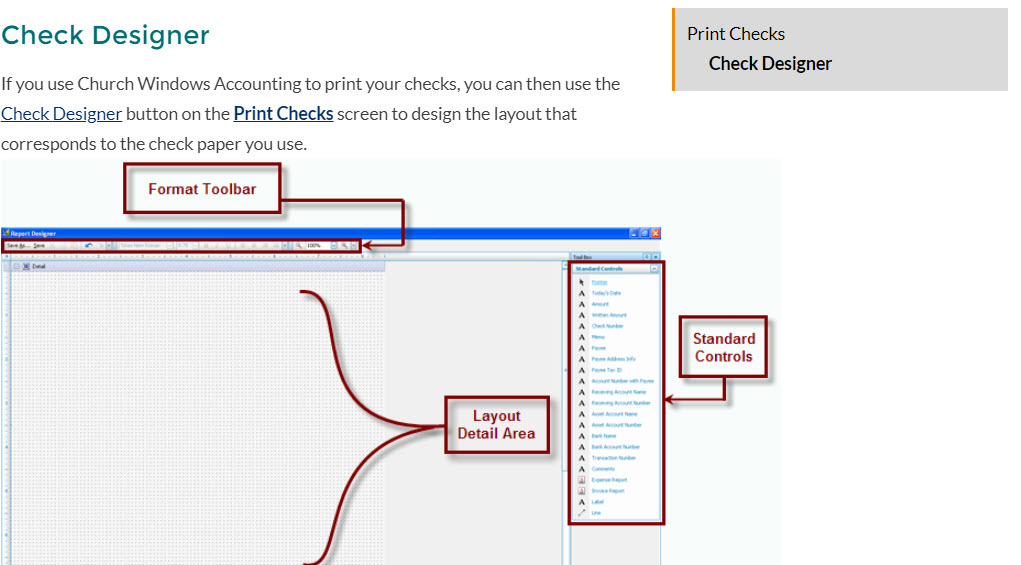This screenshot has height=565, width=1021.
Task: Open Print Checks in the side navigation box
Action: pyautogui.click(x=736, y=34)
